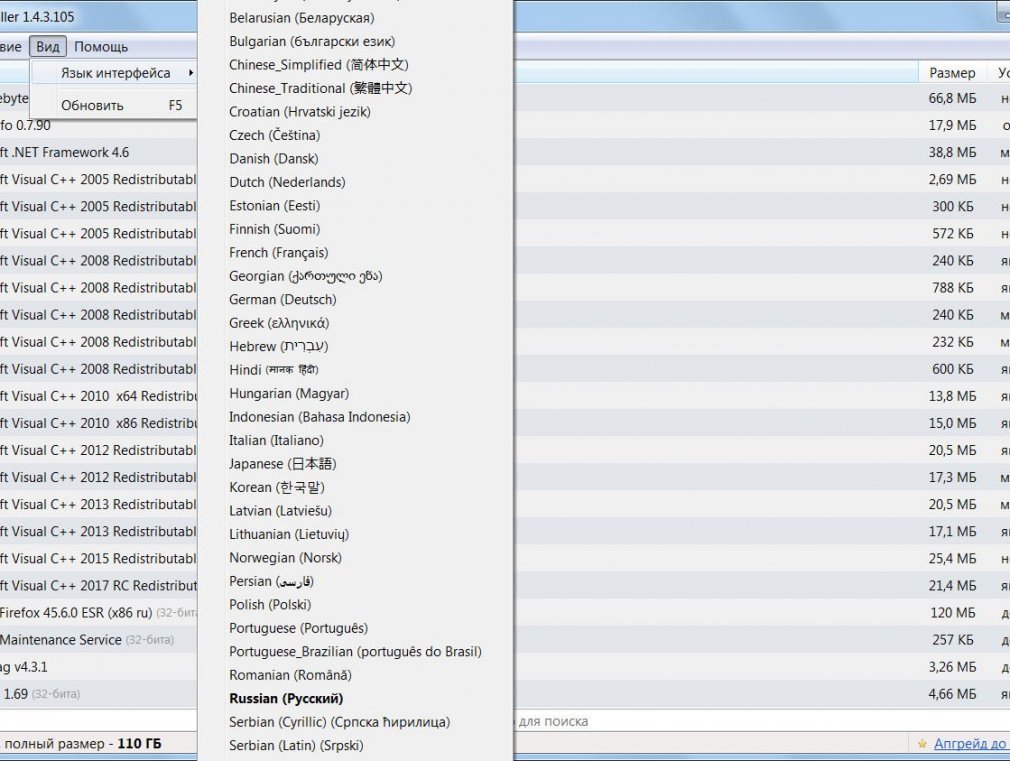The width and height of the screenshot is (1010, 761).
Task: Open the Апгрейд до link
Action: click(969, 744)
